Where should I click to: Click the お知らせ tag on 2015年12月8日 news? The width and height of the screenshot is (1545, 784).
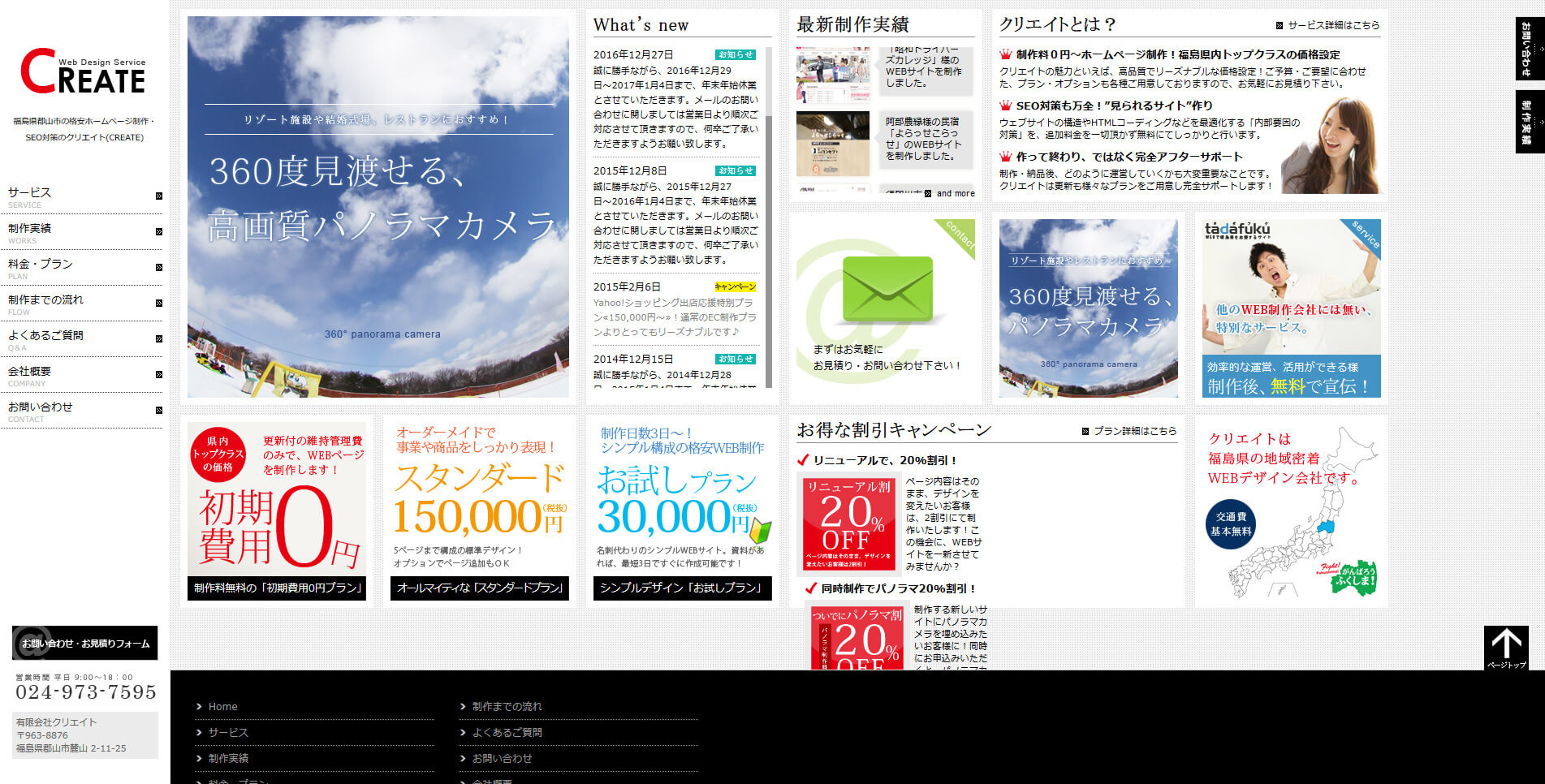[736, 170]
